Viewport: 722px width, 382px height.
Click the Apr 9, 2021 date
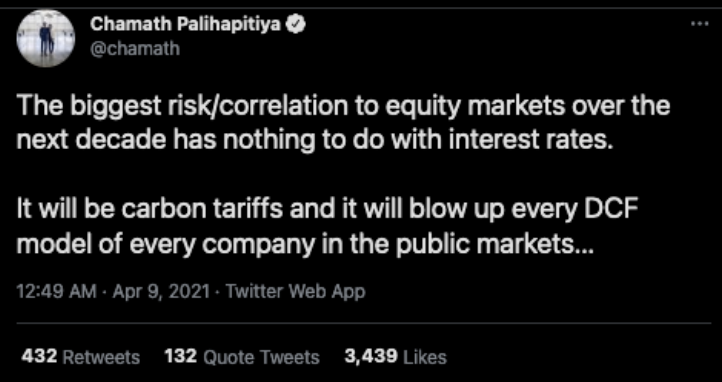(163, 291)
